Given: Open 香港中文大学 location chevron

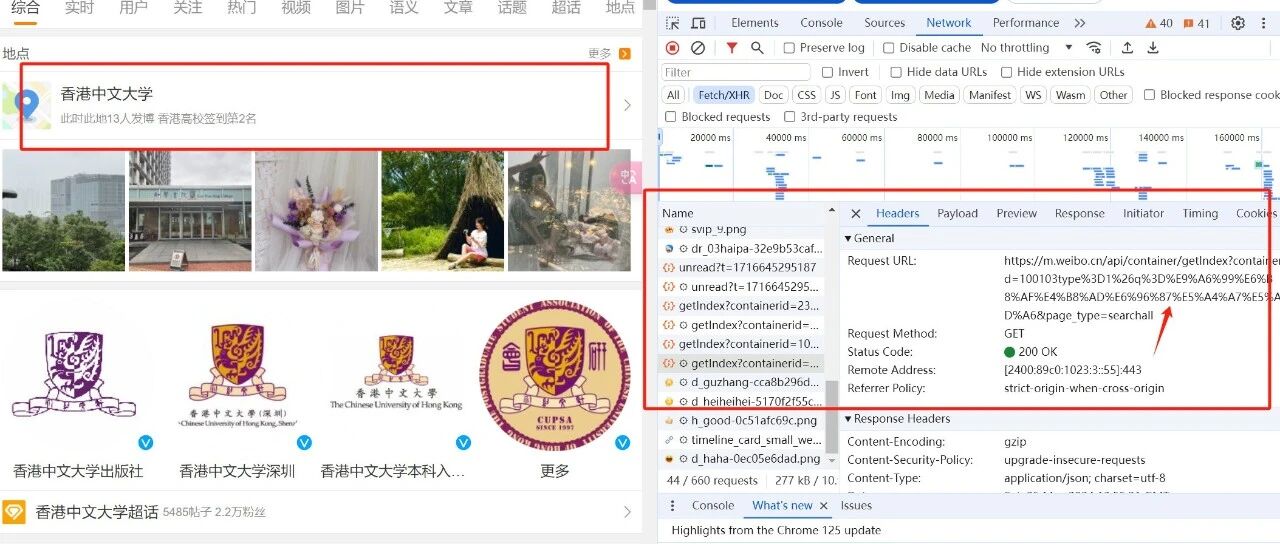Looking at the screenshot, I should pyautogui.click(x=627, y=105).
